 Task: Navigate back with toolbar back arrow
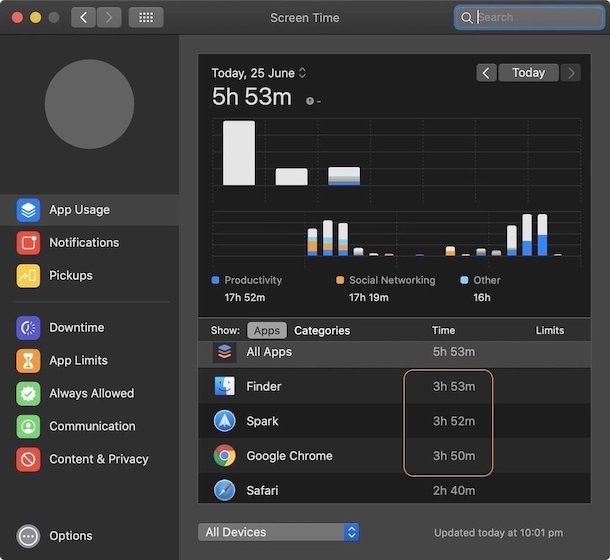point(83,18)
